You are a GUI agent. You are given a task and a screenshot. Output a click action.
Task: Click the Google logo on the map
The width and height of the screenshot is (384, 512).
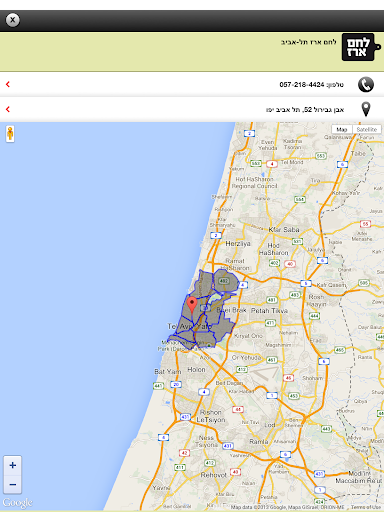click(x=18, y=503)
